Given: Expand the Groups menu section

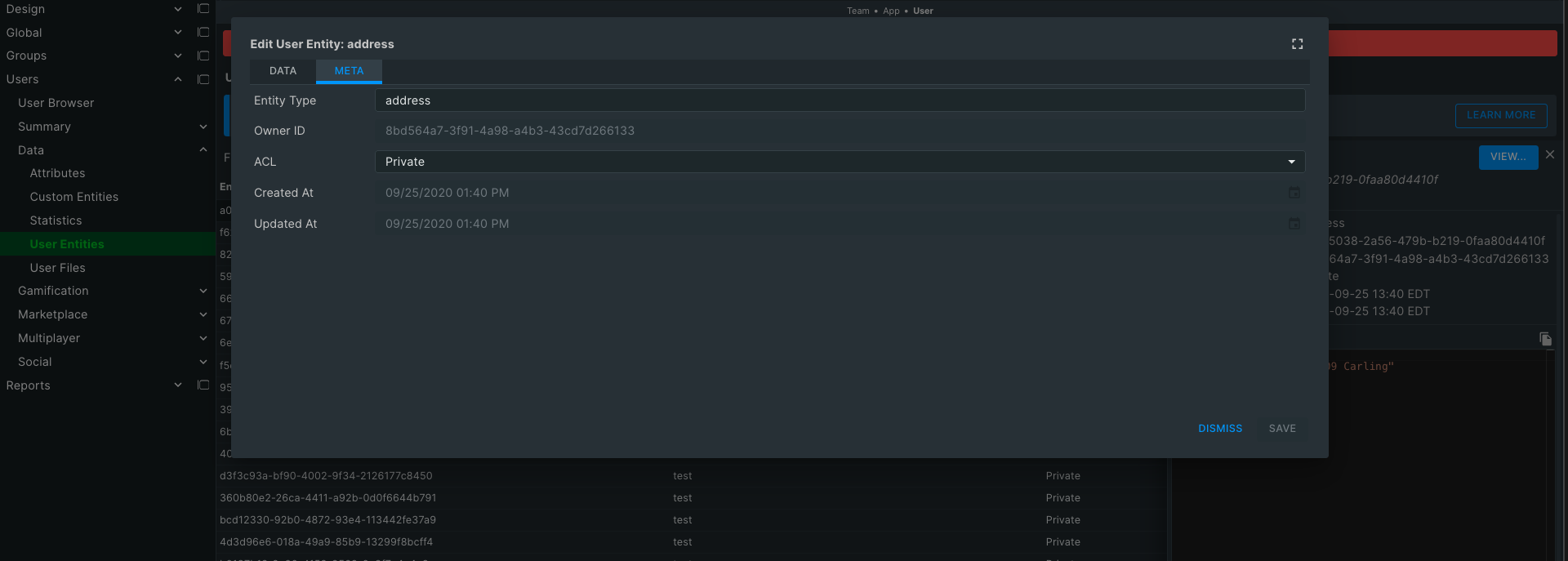Looking at the screenshot, I should [178, 56].
